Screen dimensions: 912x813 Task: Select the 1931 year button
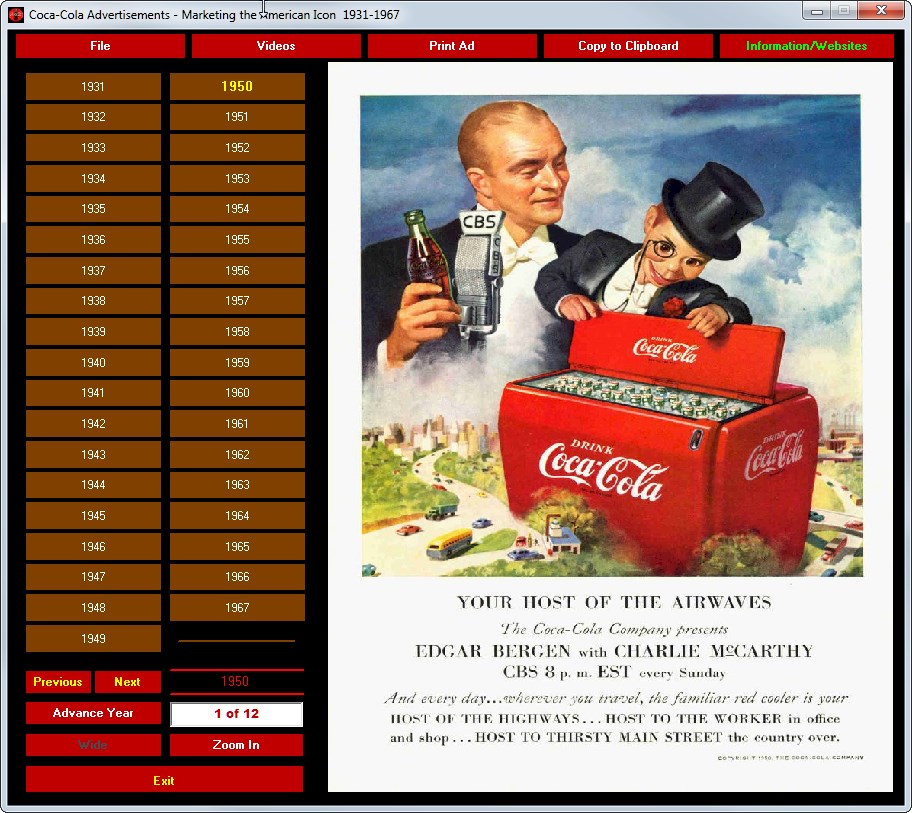pos(92,86)
